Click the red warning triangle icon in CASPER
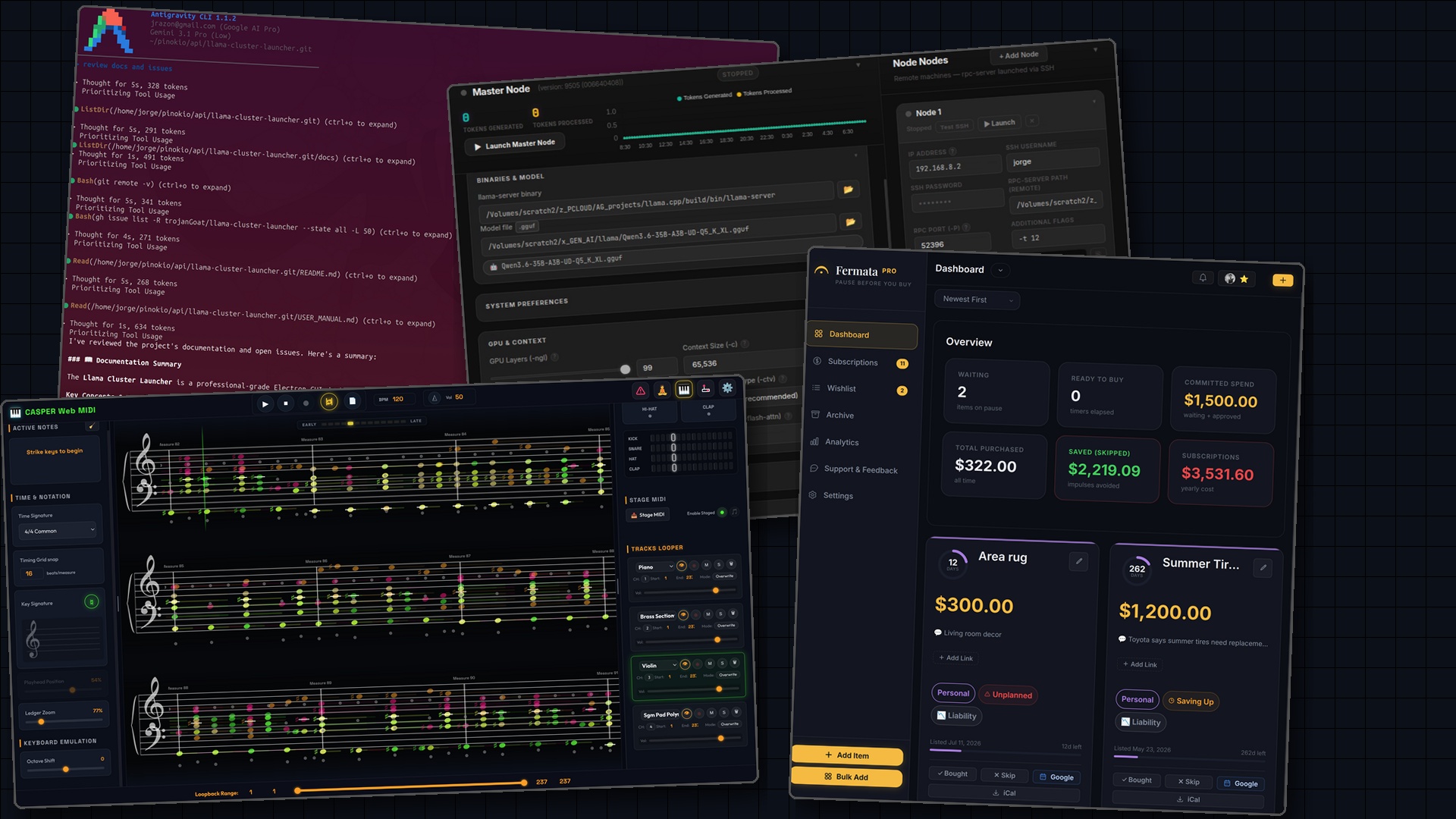Viewport: 1456px width, 819px height. 641,391
